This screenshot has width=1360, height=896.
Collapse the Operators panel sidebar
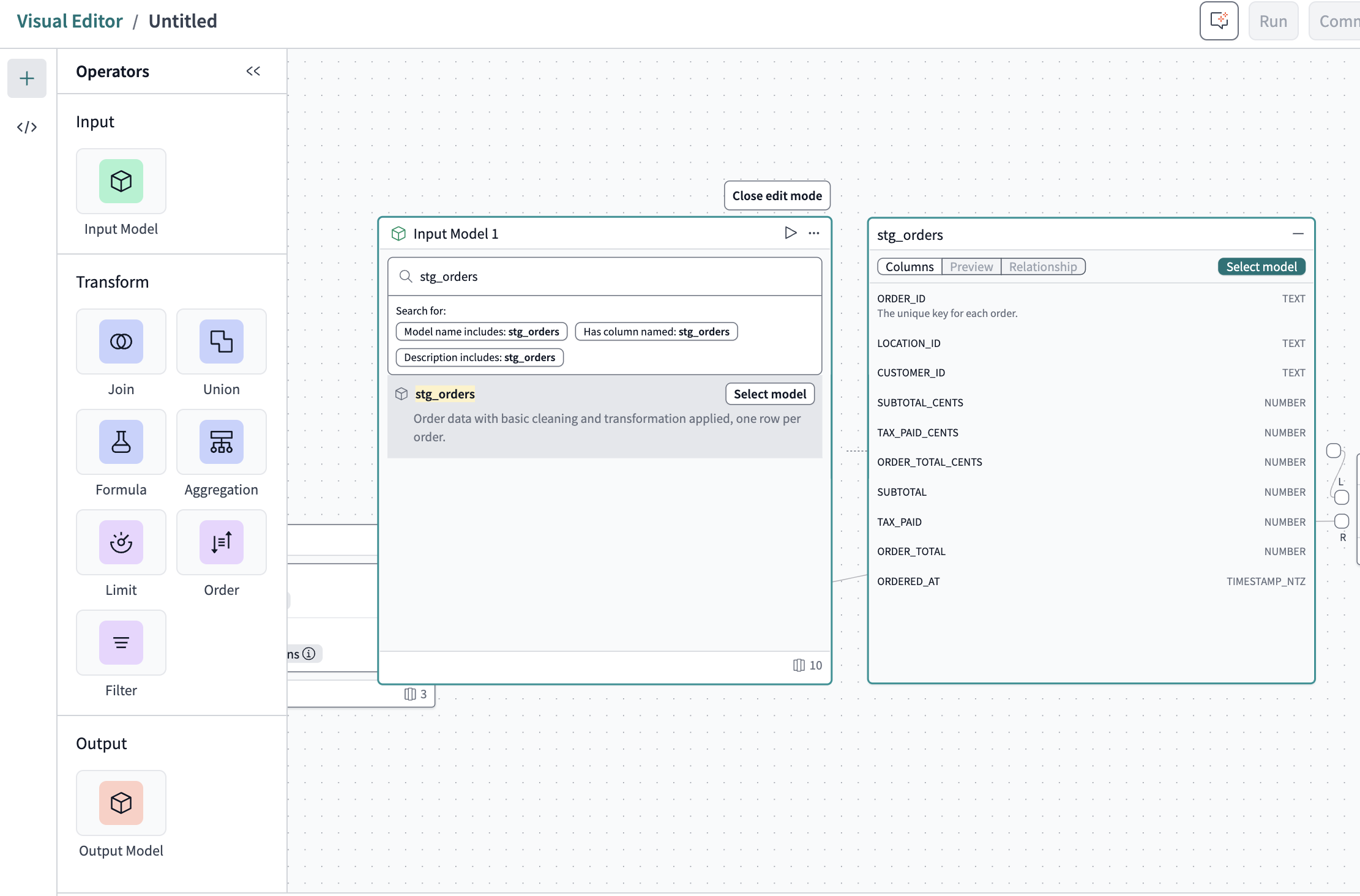pos(254,71)
